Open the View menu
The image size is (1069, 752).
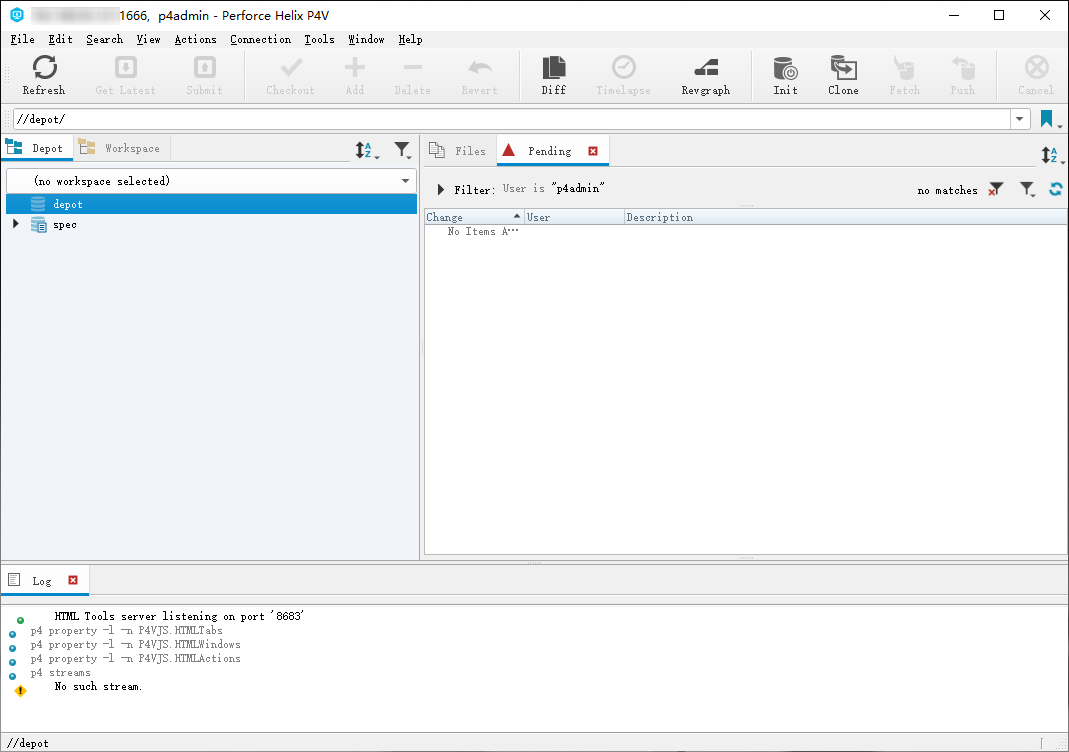[x=149, y=40]
